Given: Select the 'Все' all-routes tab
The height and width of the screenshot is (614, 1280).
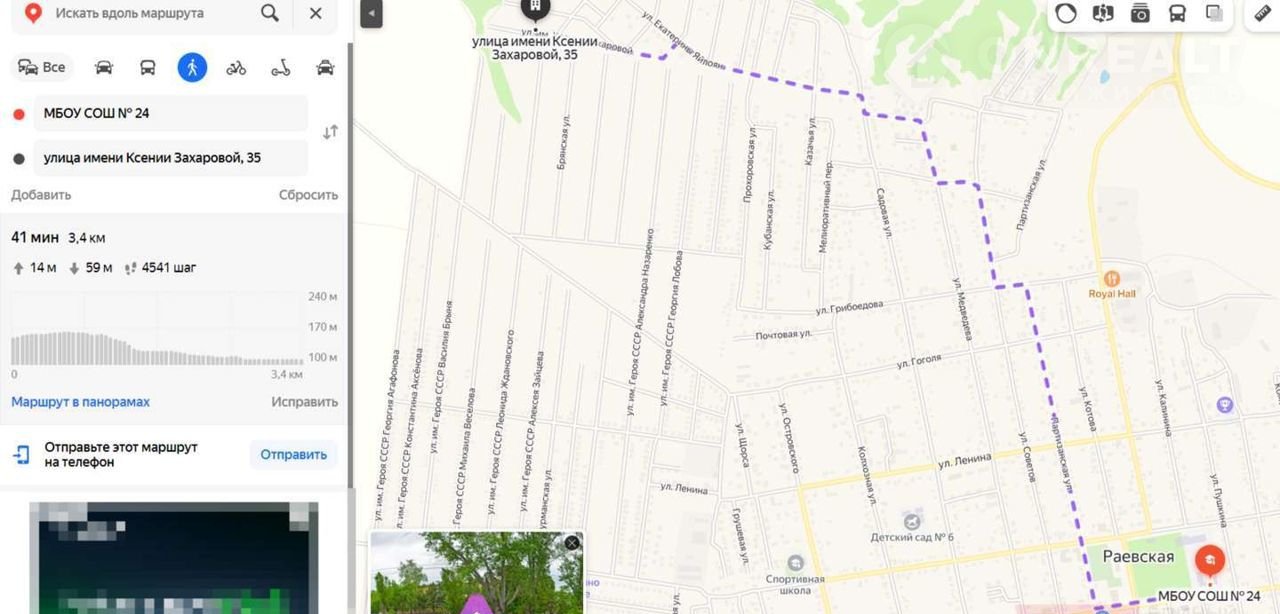Looking at the screenshot, I should [42, 67].
